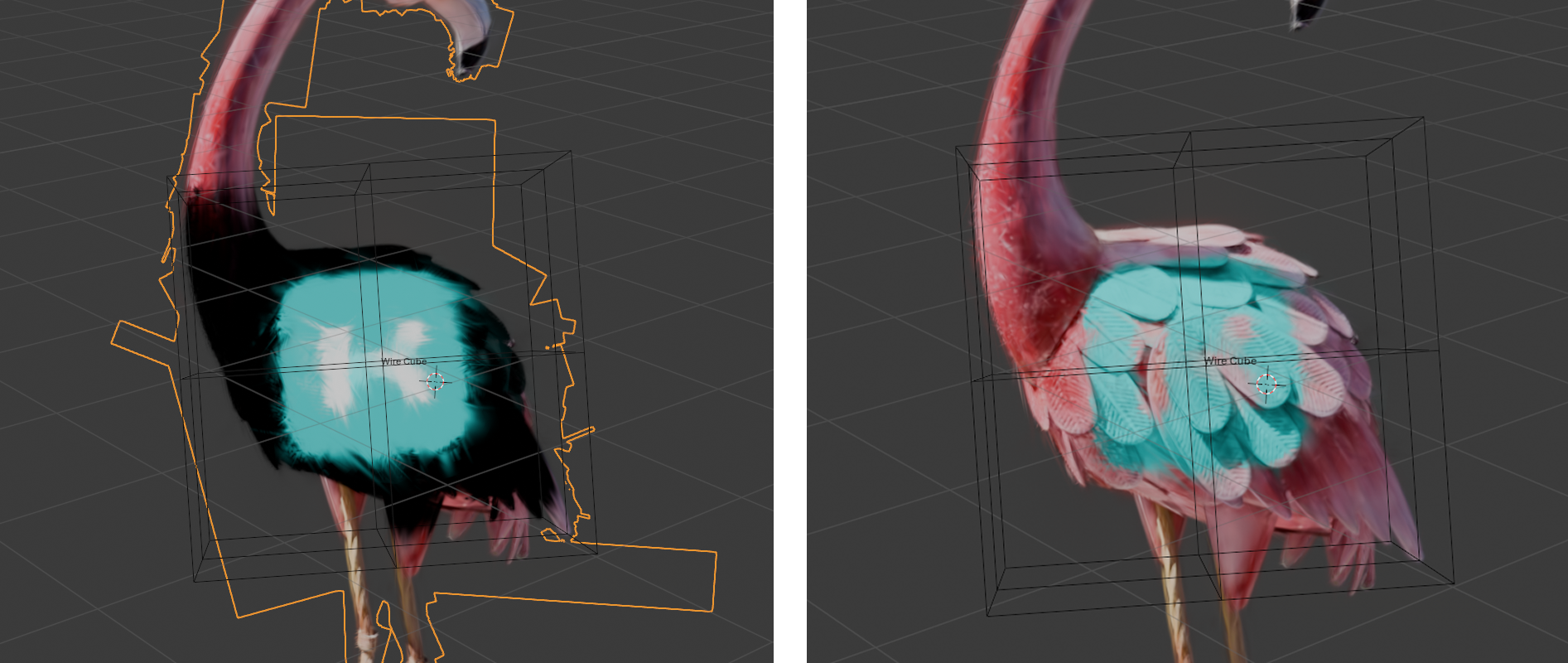
Task: Click the left flamingo's legs
Action: coord(356,564)
